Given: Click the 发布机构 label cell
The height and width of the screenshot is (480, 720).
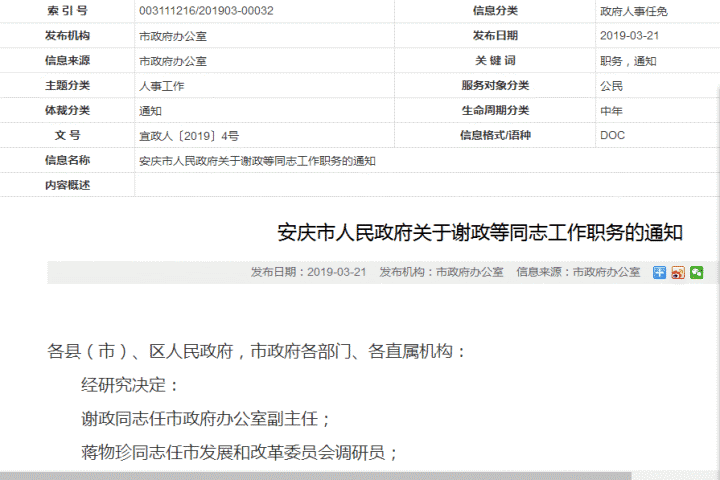Looking at the screenshot, I should coord(68,35).
